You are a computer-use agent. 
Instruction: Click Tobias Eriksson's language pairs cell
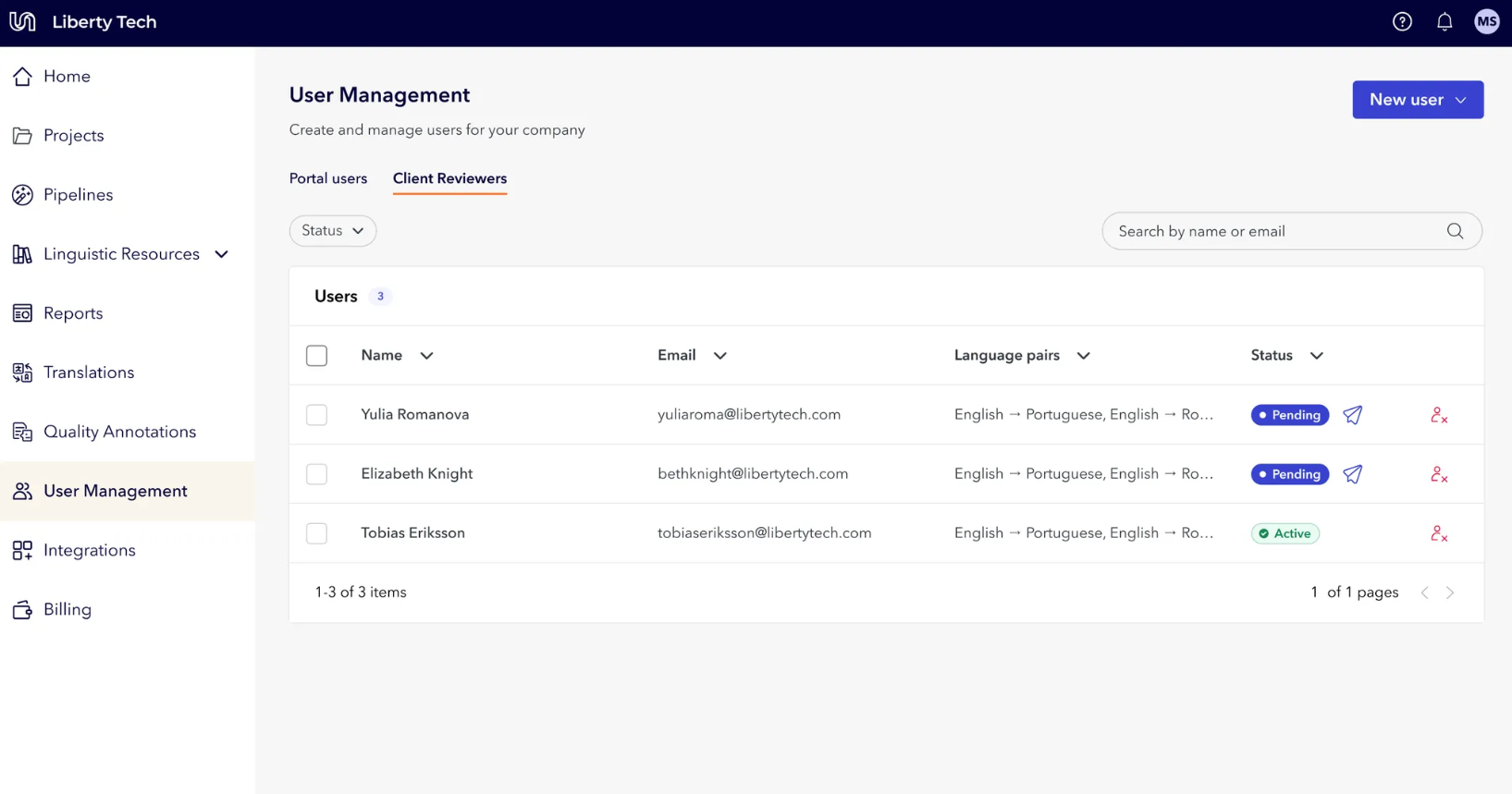click(1084, 532)
